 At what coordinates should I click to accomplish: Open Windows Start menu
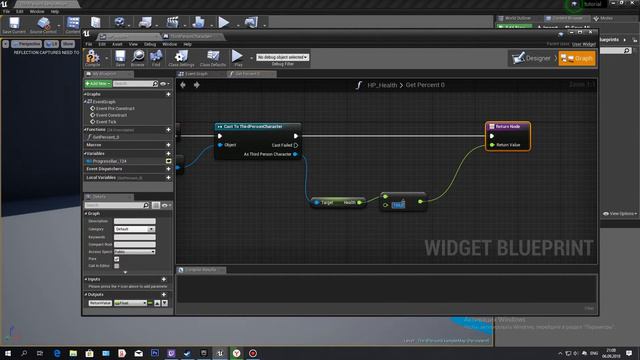click(x=7, y=353)
